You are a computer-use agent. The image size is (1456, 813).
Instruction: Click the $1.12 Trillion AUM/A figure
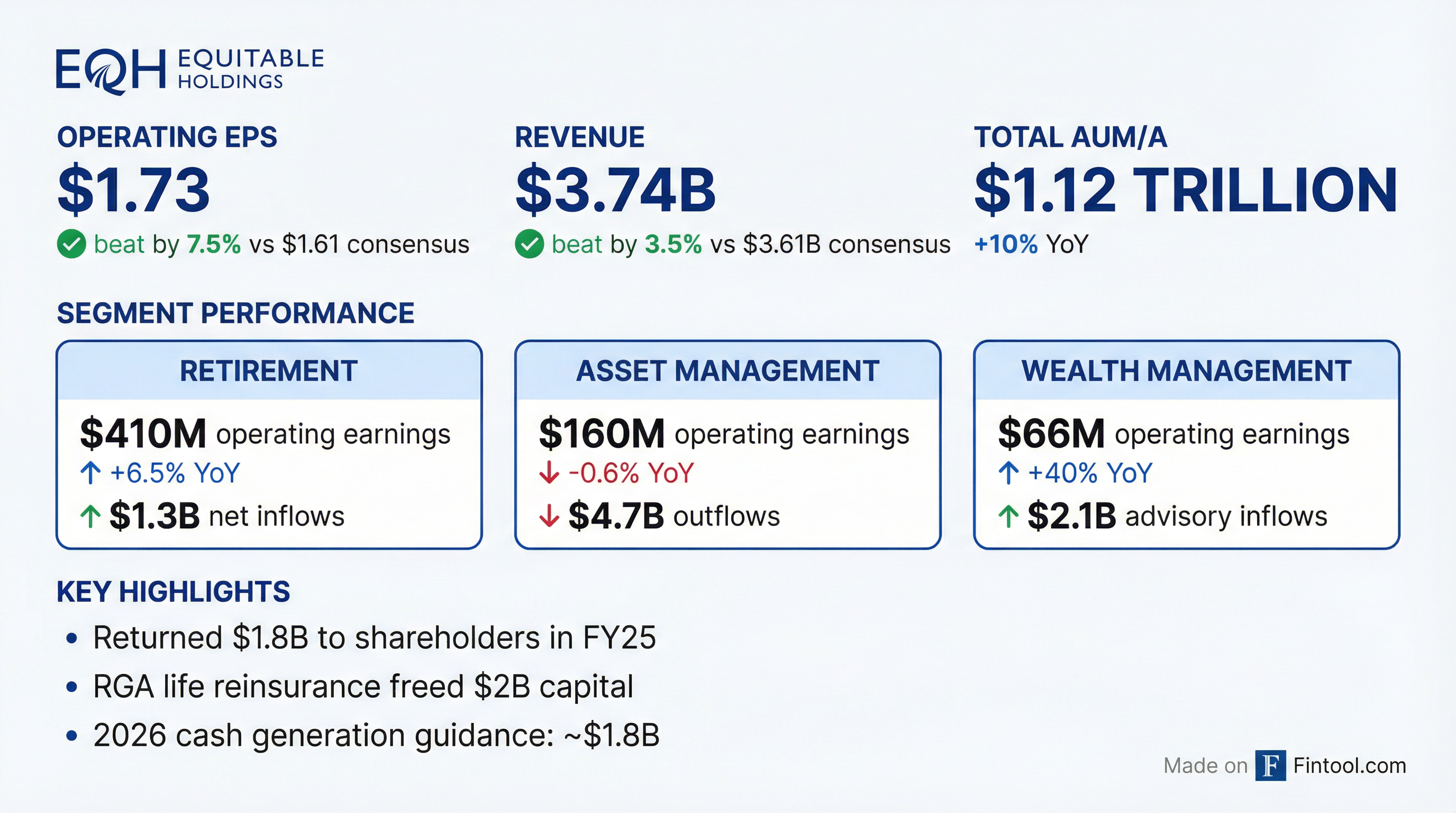(x=1185, y=189)
